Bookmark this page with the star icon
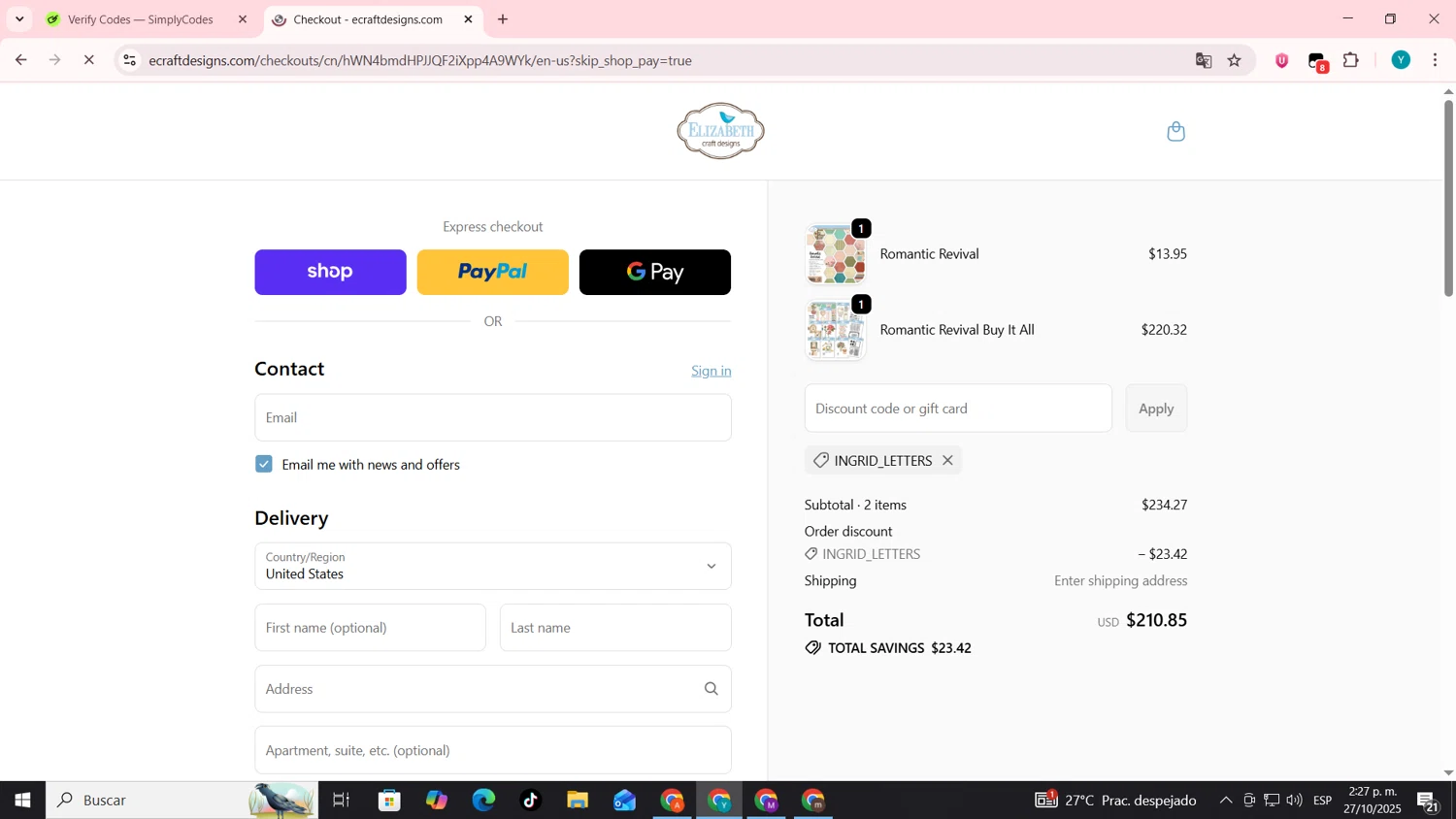The image size is (1456, 819). click(1235, 60)
